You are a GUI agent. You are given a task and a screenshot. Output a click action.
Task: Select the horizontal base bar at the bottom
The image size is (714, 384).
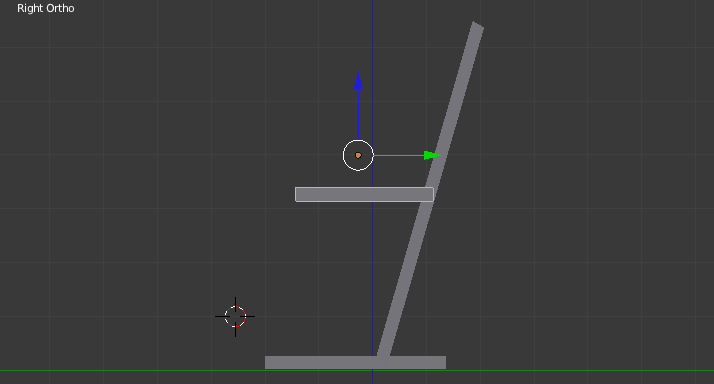[x=355, y=363]
